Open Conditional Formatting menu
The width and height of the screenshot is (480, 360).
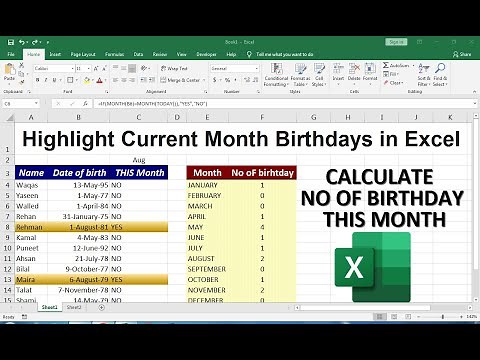pos(276,75)
